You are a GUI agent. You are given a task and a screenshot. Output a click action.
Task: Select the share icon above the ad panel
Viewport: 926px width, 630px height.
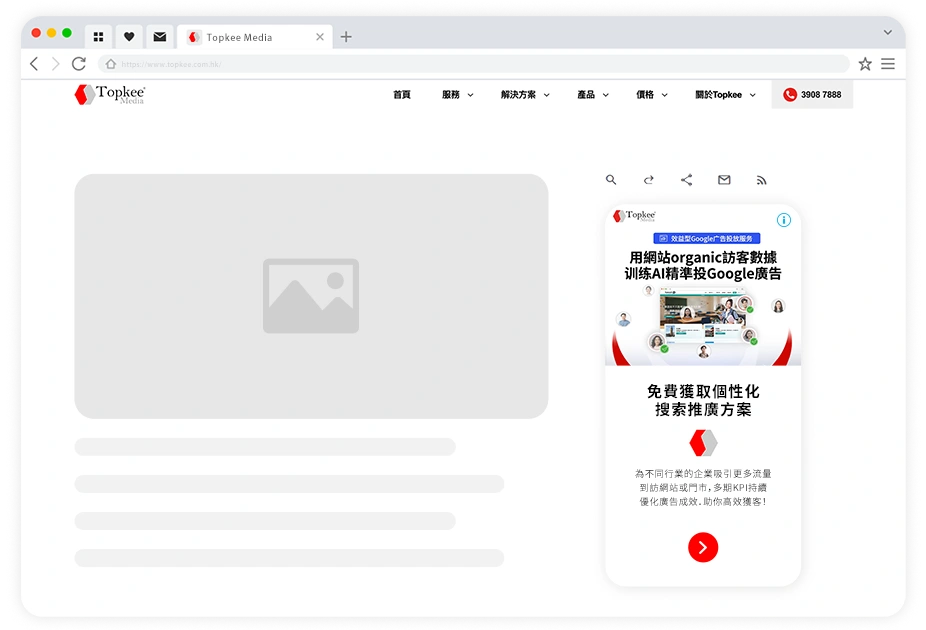click(686, 180)
